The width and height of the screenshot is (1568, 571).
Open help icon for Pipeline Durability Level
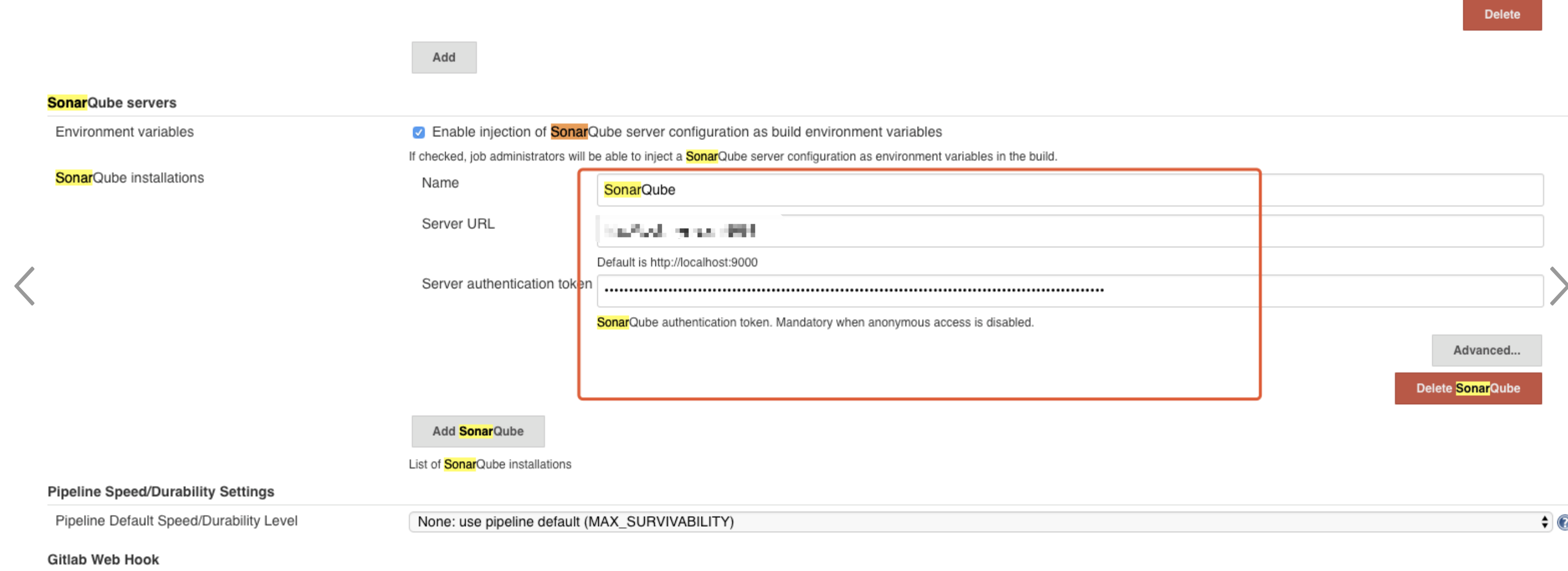click(1562, 522)
